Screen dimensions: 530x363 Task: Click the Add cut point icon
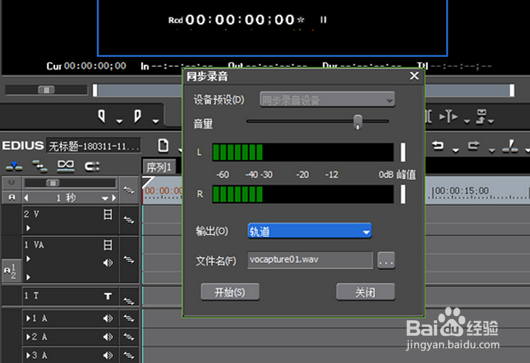click(x=510, y=146)
